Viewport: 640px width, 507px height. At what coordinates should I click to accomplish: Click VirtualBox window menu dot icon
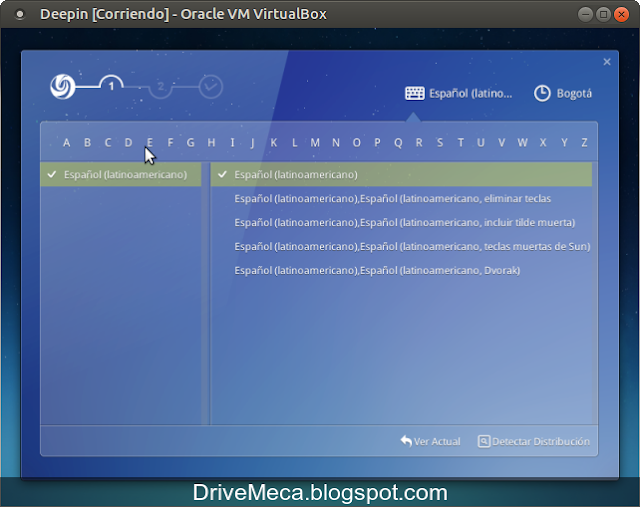(20, 14)
